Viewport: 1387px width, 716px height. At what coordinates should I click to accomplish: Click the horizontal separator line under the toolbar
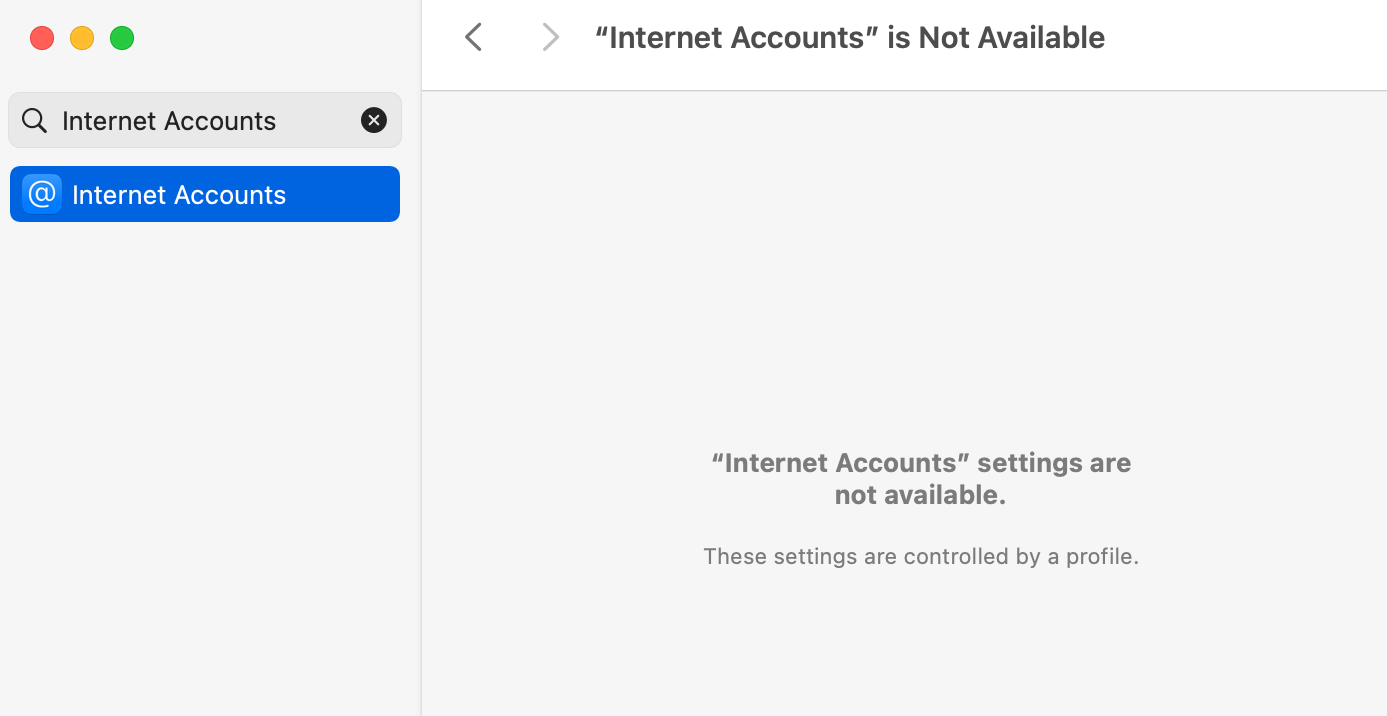(x=905, y=91)
